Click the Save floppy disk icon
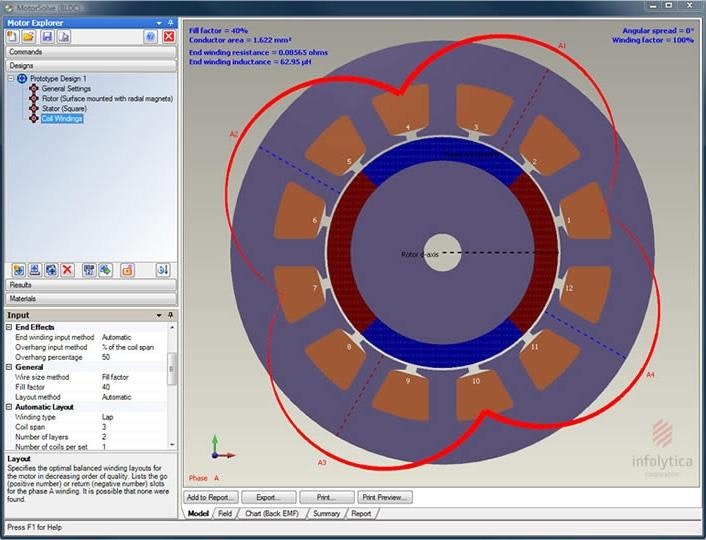706x540 pixels. (47, 36)
